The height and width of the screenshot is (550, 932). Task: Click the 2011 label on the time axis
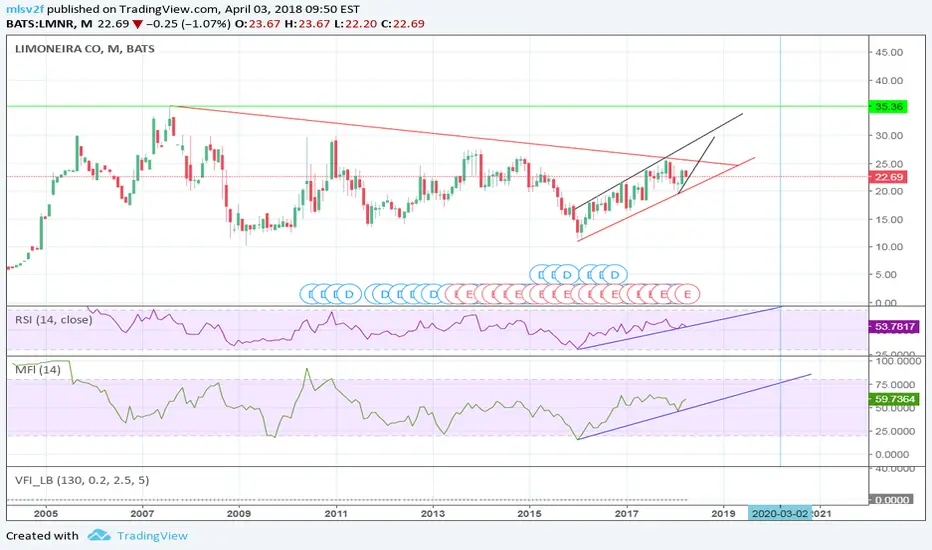pos(336,514)
